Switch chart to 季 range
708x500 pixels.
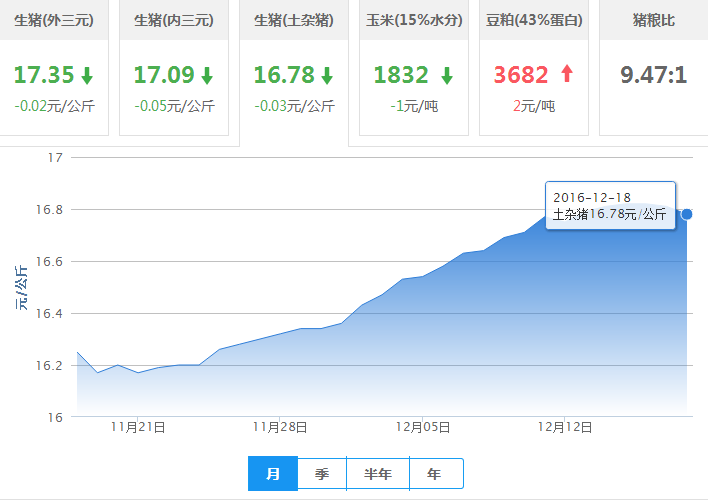322,474
